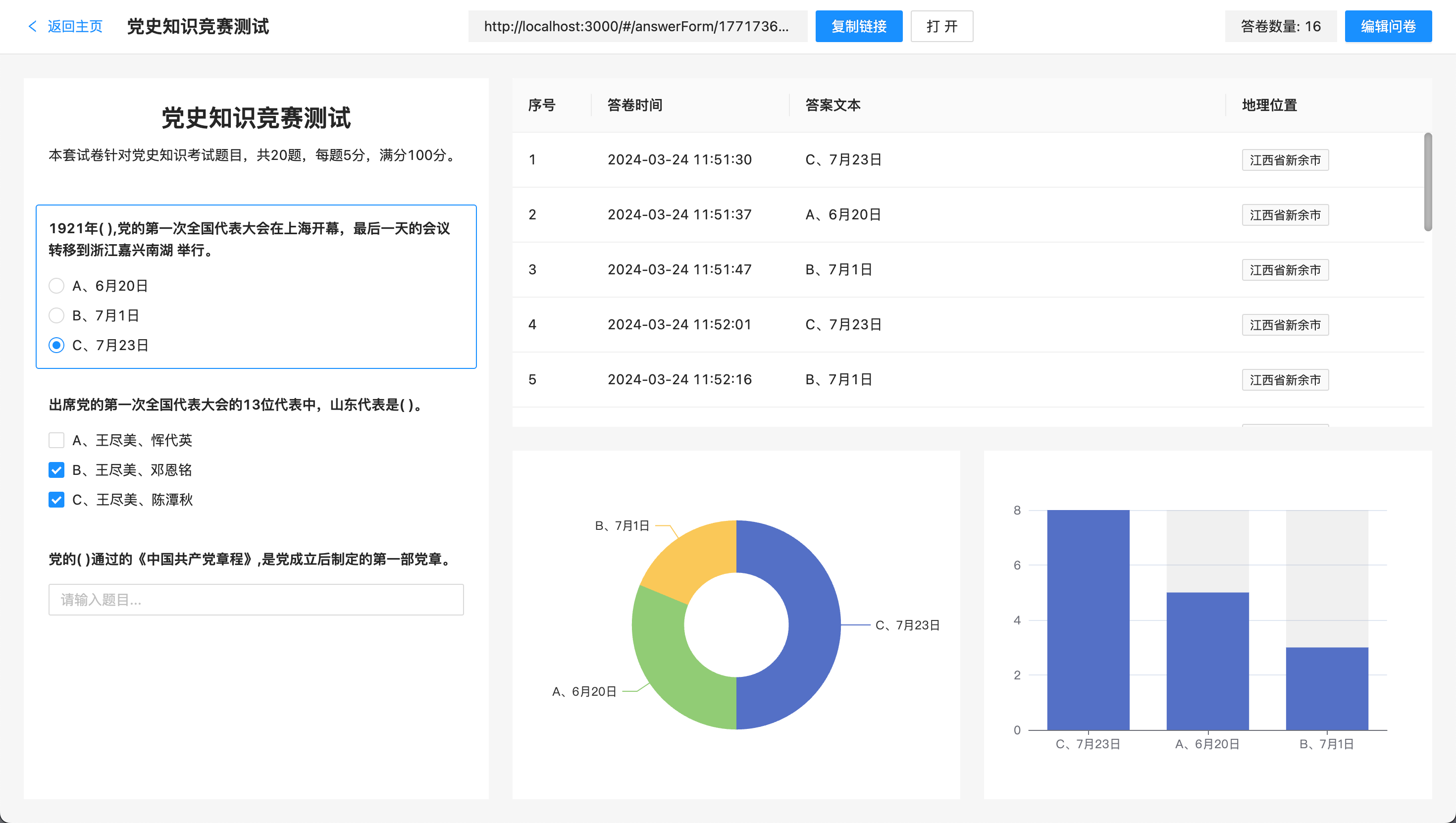Image resolution: width=1456 pixels, height=823 pixels.
Task: Uncheck the box C、王尽美、陈潭秋
Action: click(x=56, y=500)
